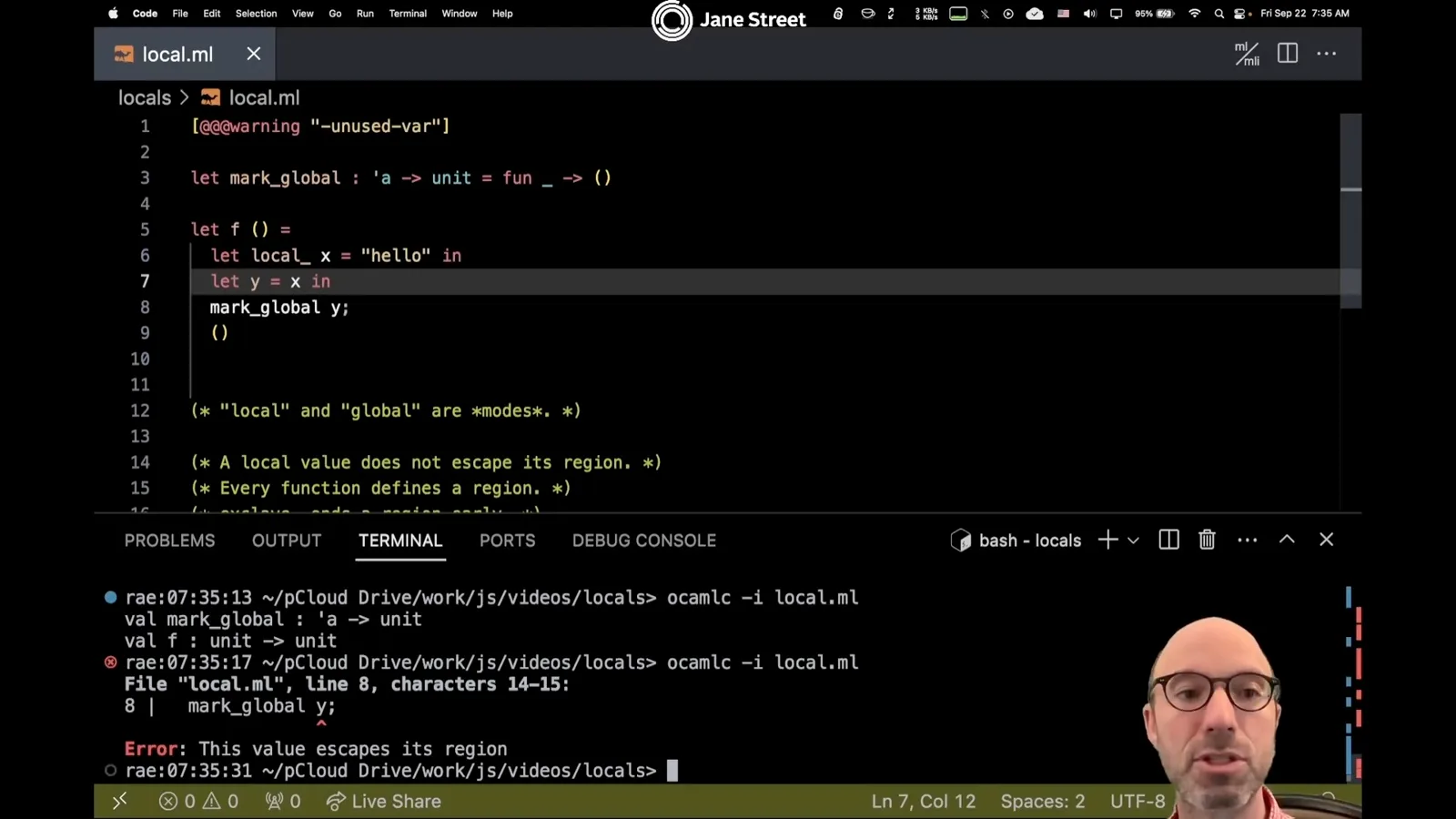
Task: Click the Ln 7, Col 12 indicator
Action: [x=924, y=801]
